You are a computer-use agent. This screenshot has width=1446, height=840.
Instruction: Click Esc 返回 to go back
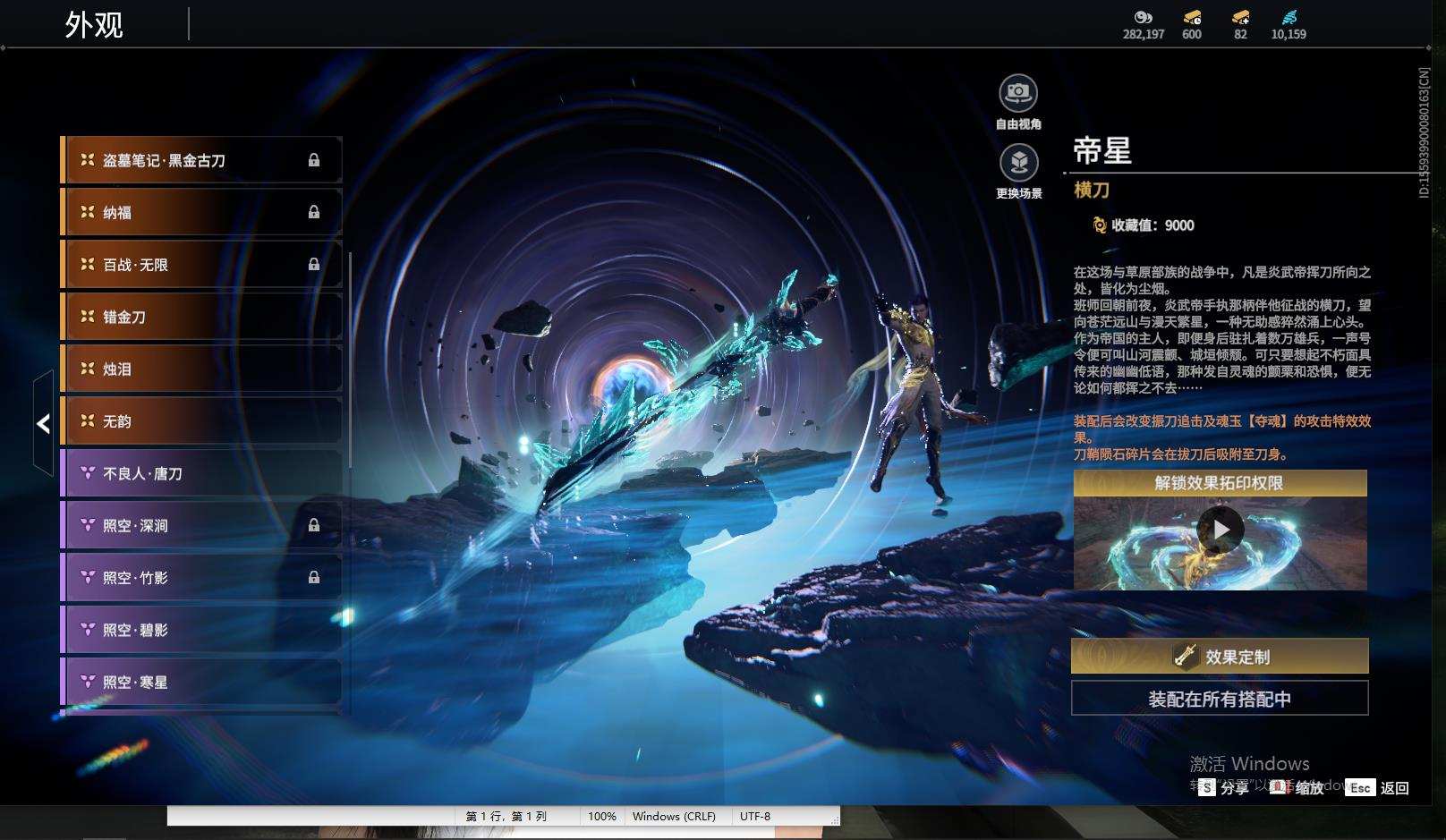1378,787
